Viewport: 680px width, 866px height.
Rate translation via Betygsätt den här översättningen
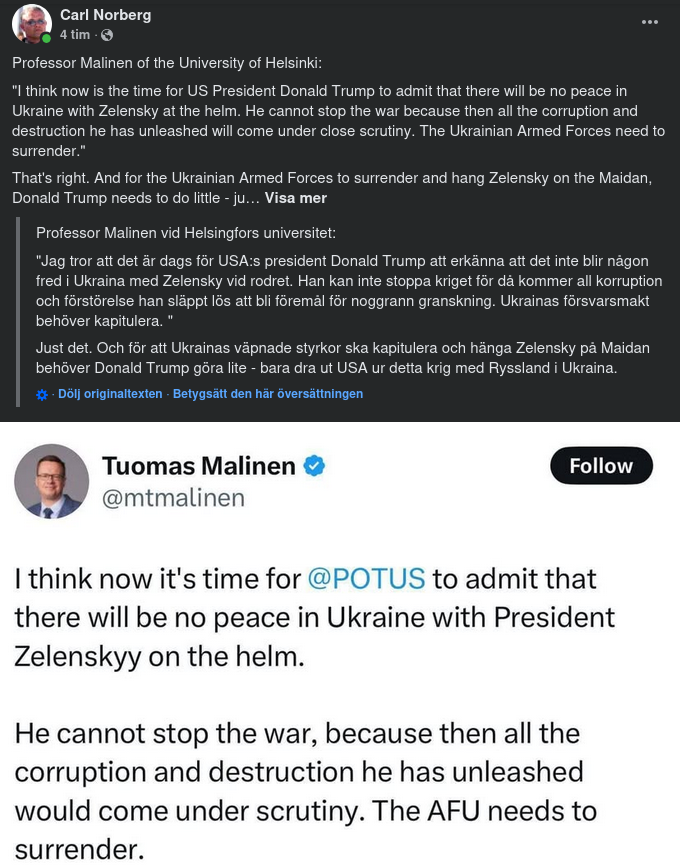pyautogui.click(x=268, y=394)
